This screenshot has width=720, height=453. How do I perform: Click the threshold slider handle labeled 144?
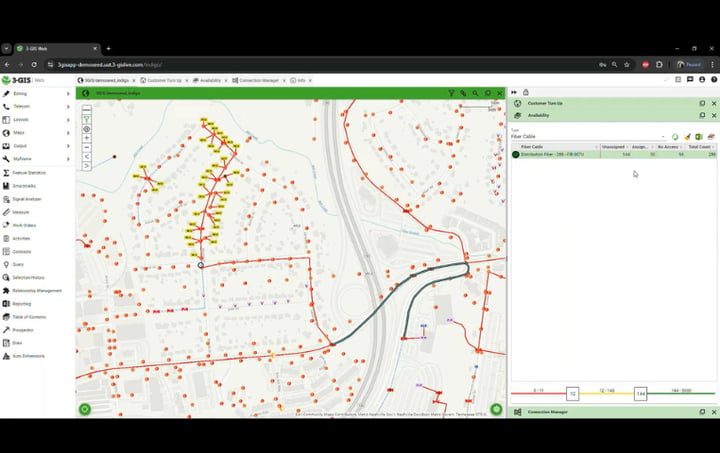(x=641, y=394)
